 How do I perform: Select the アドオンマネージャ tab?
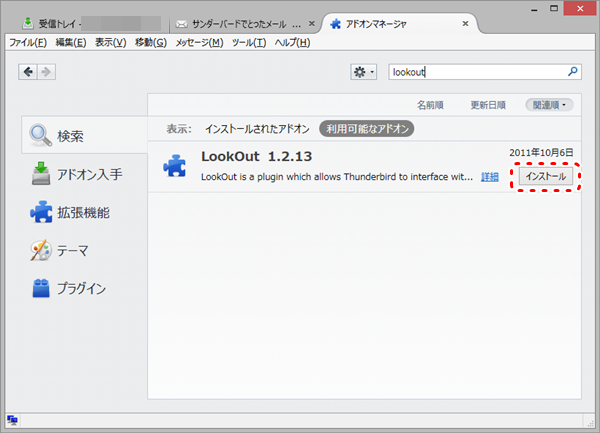[400, 24]
